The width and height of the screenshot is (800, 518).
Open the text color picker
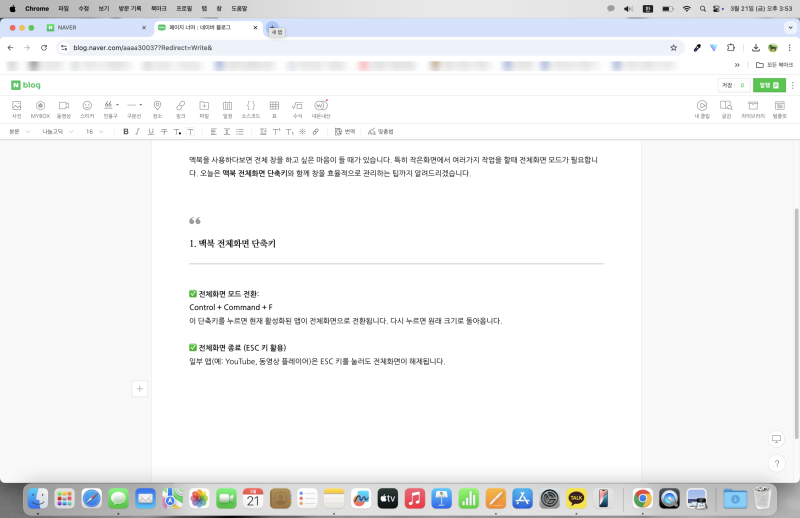[x=177, y=132]
